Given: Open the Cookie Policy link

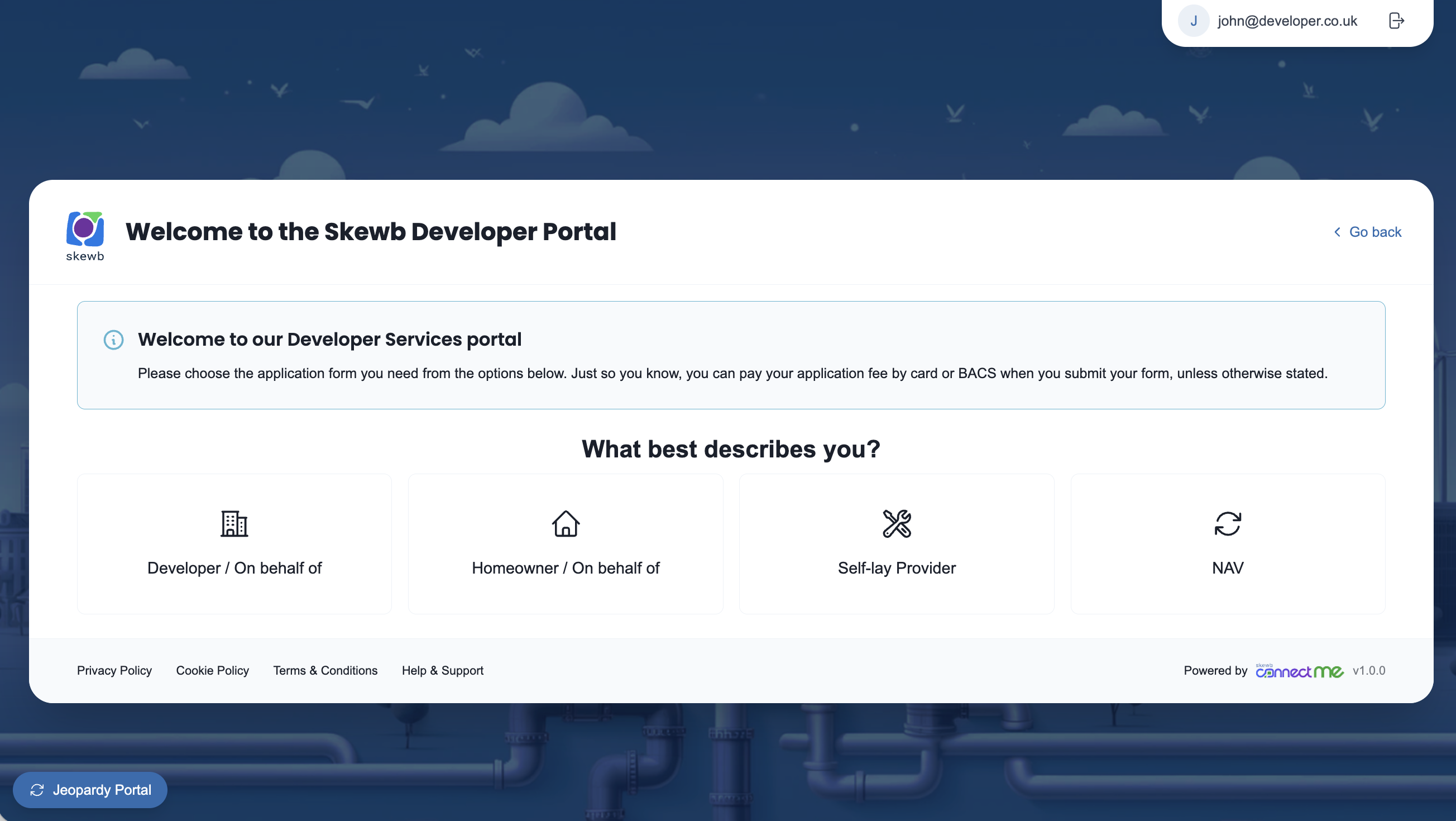Looking at the screenshot, I should pyautogui.click(x=213, y=671).
